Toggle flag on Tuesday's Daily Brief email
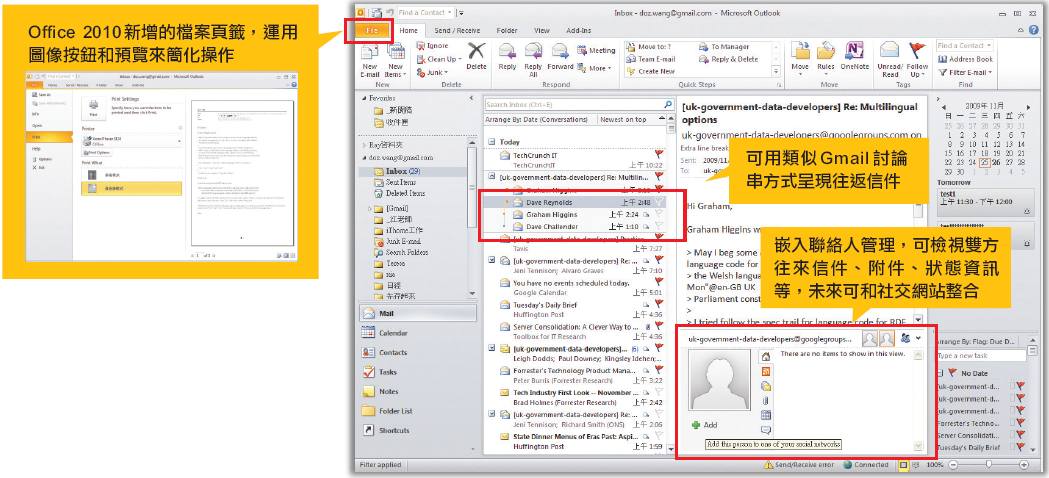This screenshot has width=1049, height=478. click(x=658, y=304)
